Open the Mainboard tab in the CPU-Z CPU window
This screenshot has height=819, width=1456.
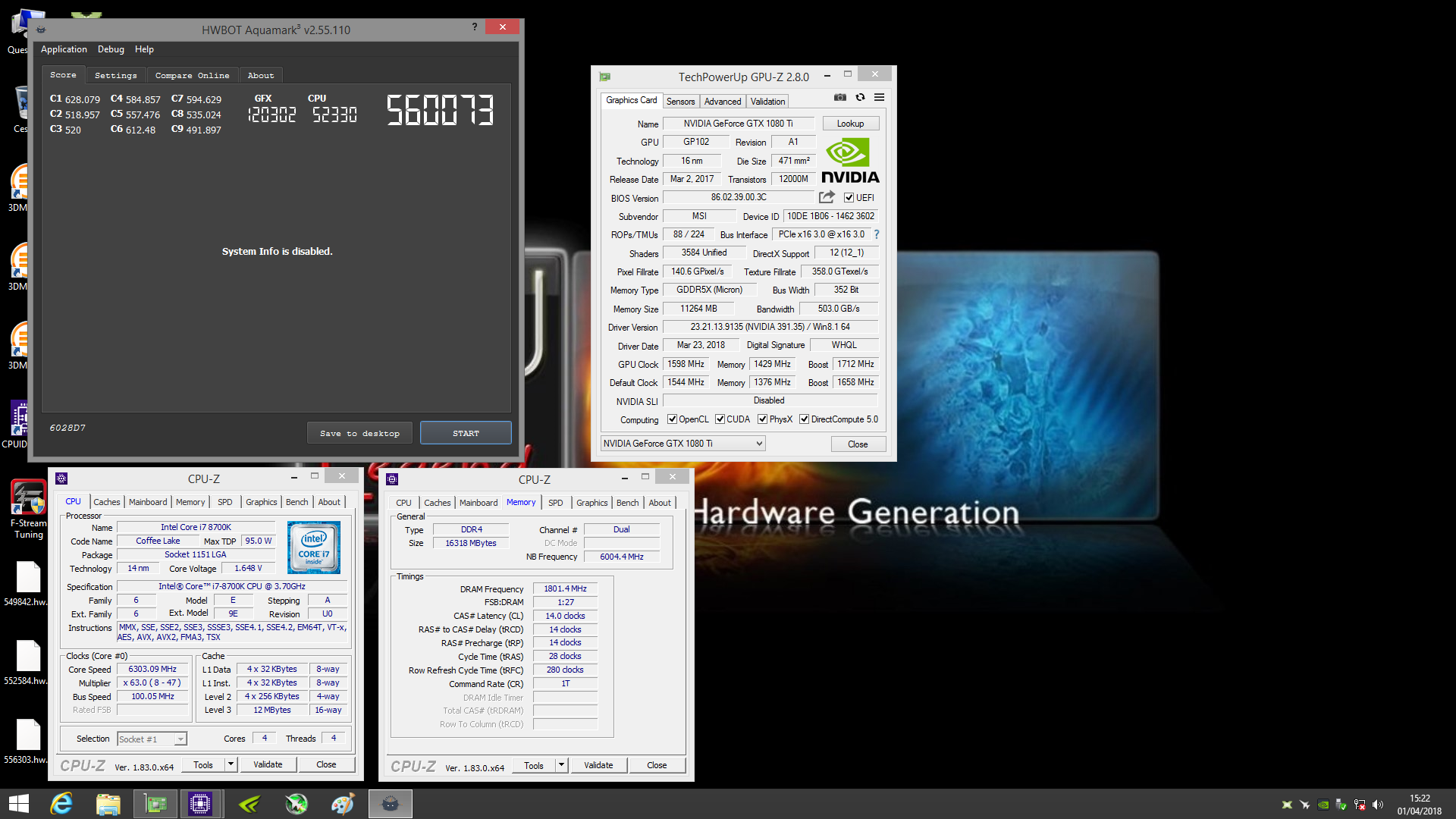click(x=148, y=502)
